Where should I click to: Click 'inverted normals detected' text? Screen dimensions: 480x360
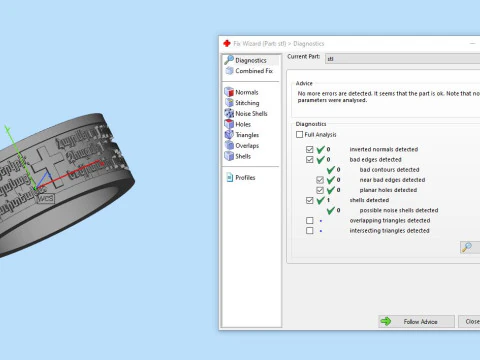pyautogui.click(x=384, y=149)
